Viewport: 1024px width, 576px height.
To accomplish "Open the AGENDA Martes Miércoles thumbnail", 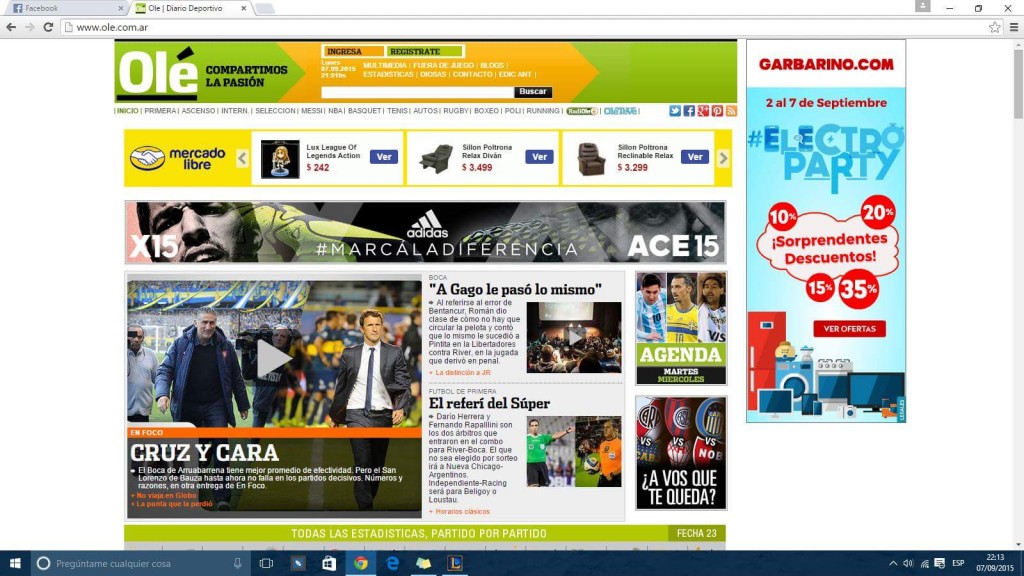I will click(681, 328).
